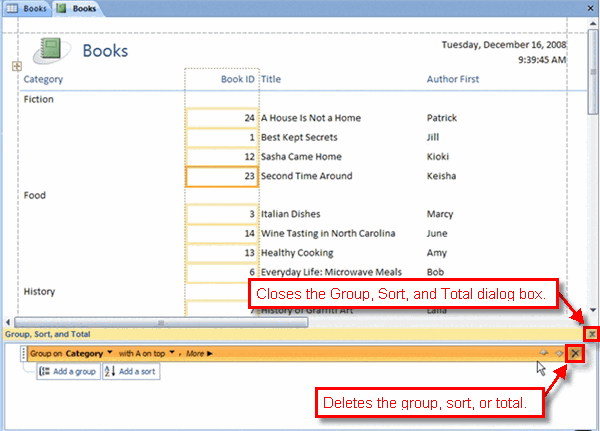Screen dimensions: 600x431
Task: Click the time 9:39:45 AM
Action: coord(542,60)
